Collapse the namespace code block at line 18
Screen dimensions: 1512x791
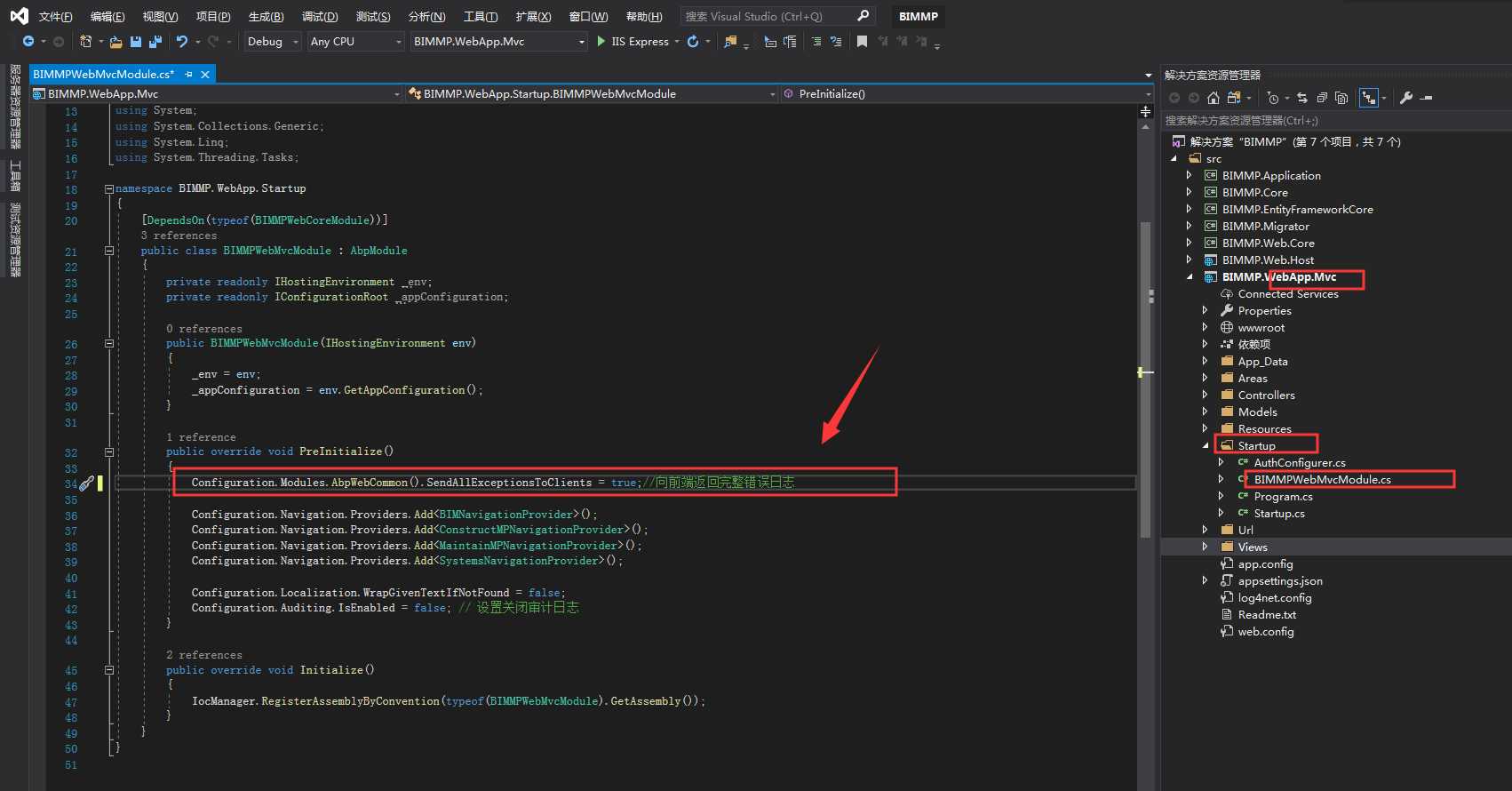pos(109,188)
